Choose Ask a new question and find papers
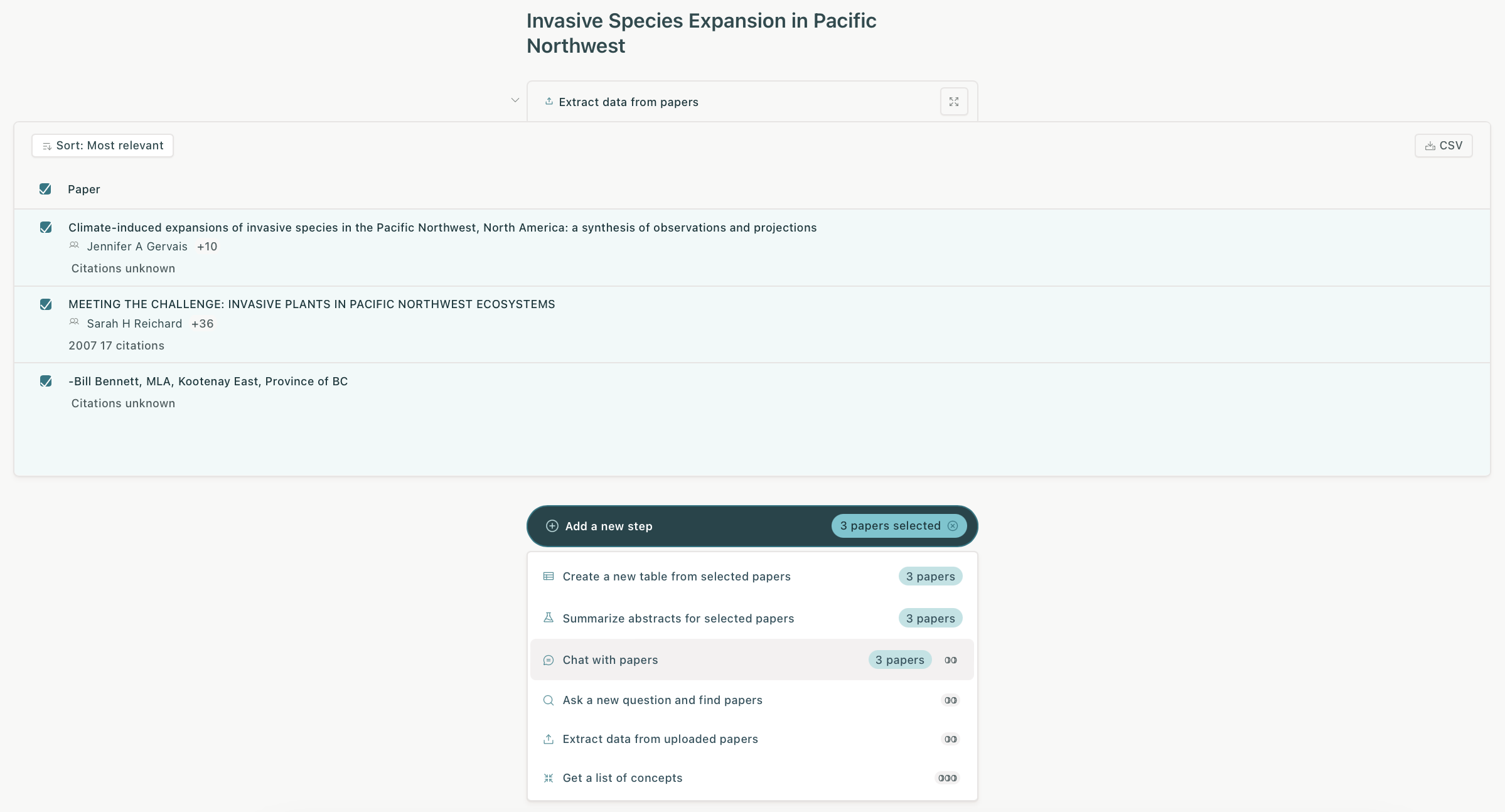1505x812 pixels. [662, 700]
